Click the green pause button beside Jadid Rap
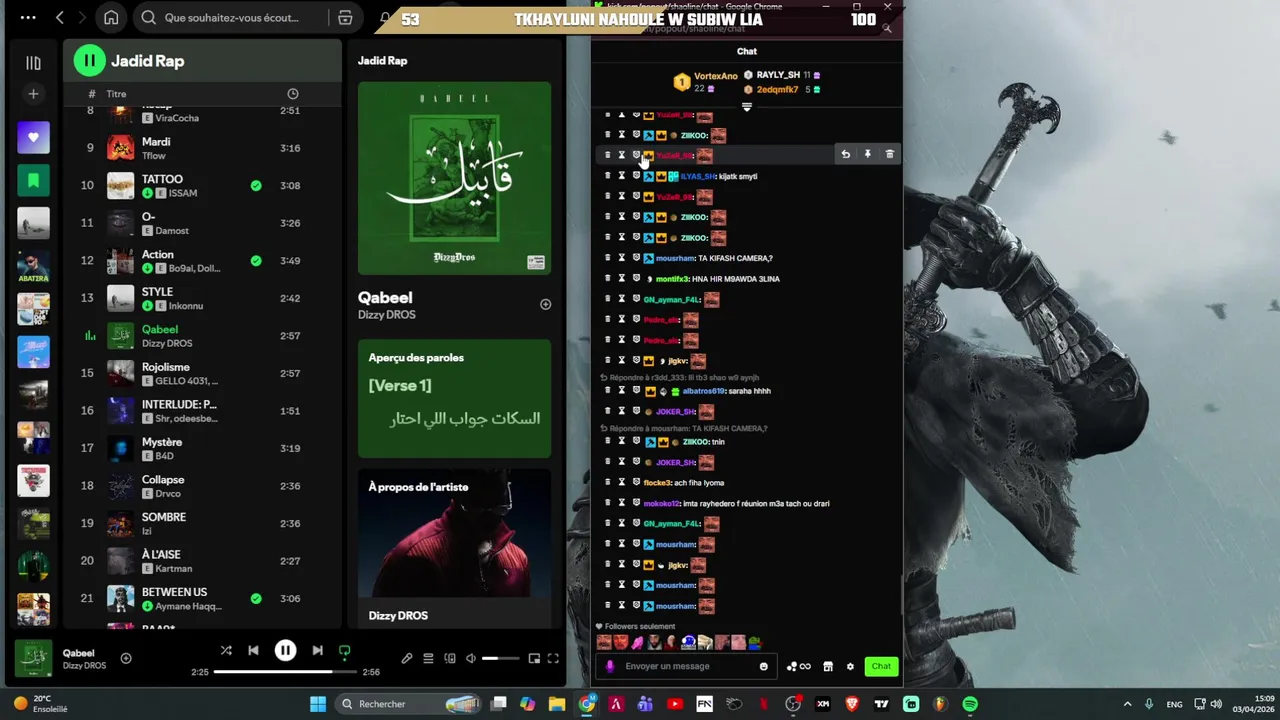Viewport: 1280px width, 720px height. pos(89,61)
